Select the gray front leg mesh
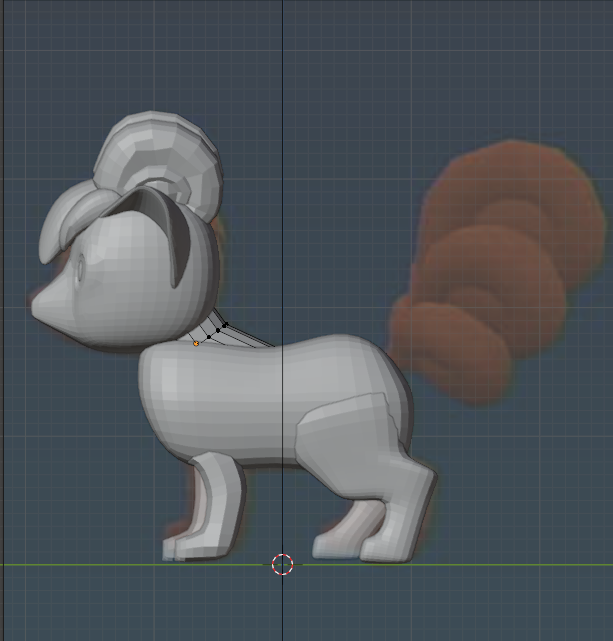Viewport: 613px width, 641px height. tap(219, 507)
